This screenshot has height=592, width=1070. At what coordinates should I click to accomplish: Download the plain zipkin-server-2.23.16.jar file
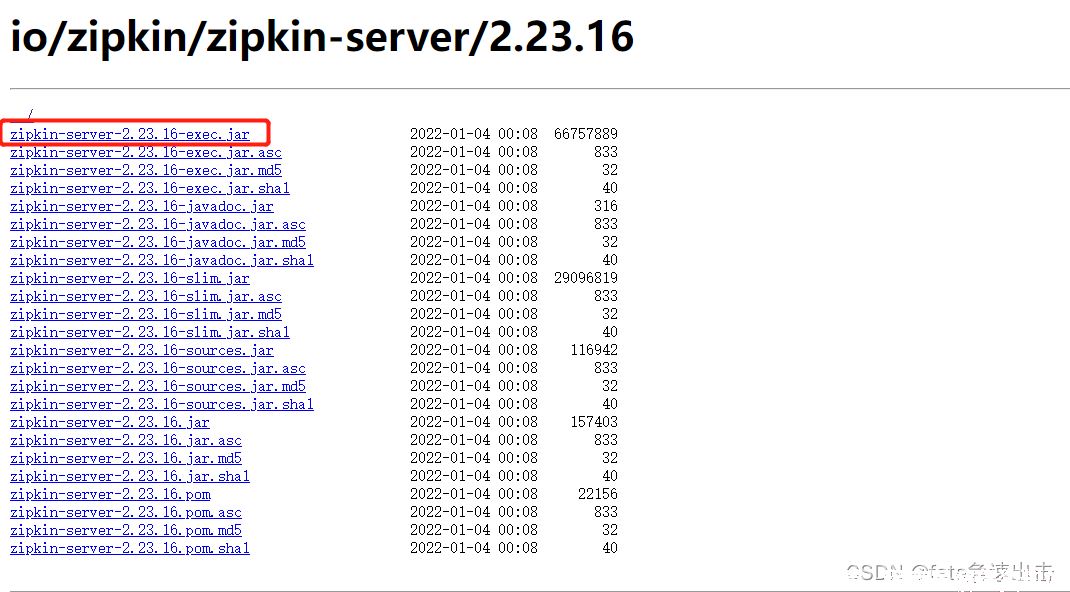click(x=109, y=422)
